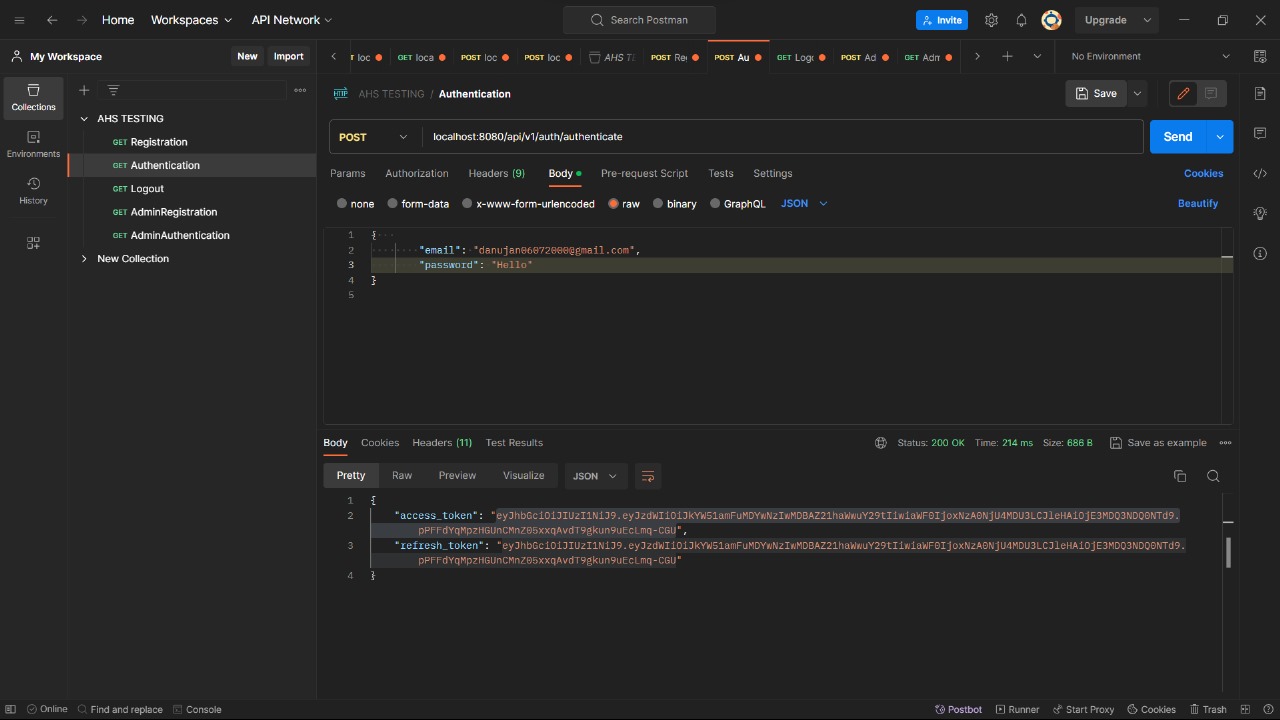Open the code snippet icon
Image resolution: width=1280 pixels, height=720 pixels.
[1260, 173]
